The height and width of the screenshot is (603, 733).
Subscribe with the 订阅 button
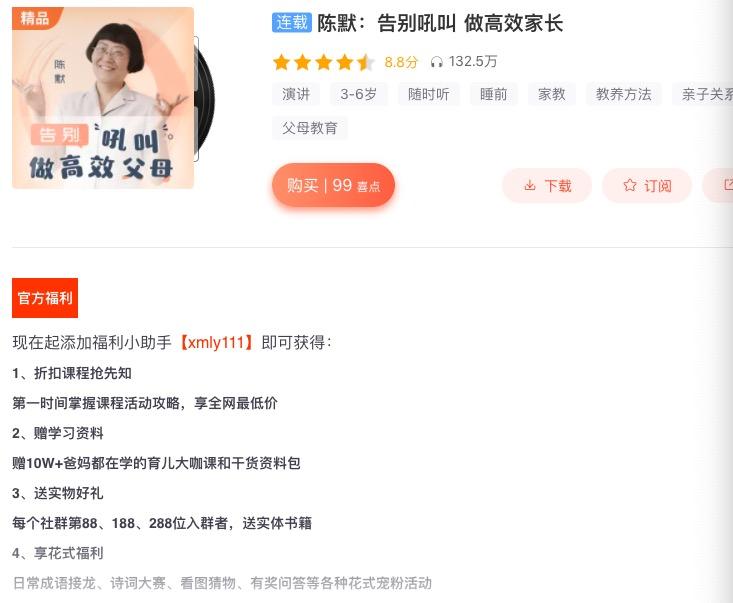click(x=647, y=186)
